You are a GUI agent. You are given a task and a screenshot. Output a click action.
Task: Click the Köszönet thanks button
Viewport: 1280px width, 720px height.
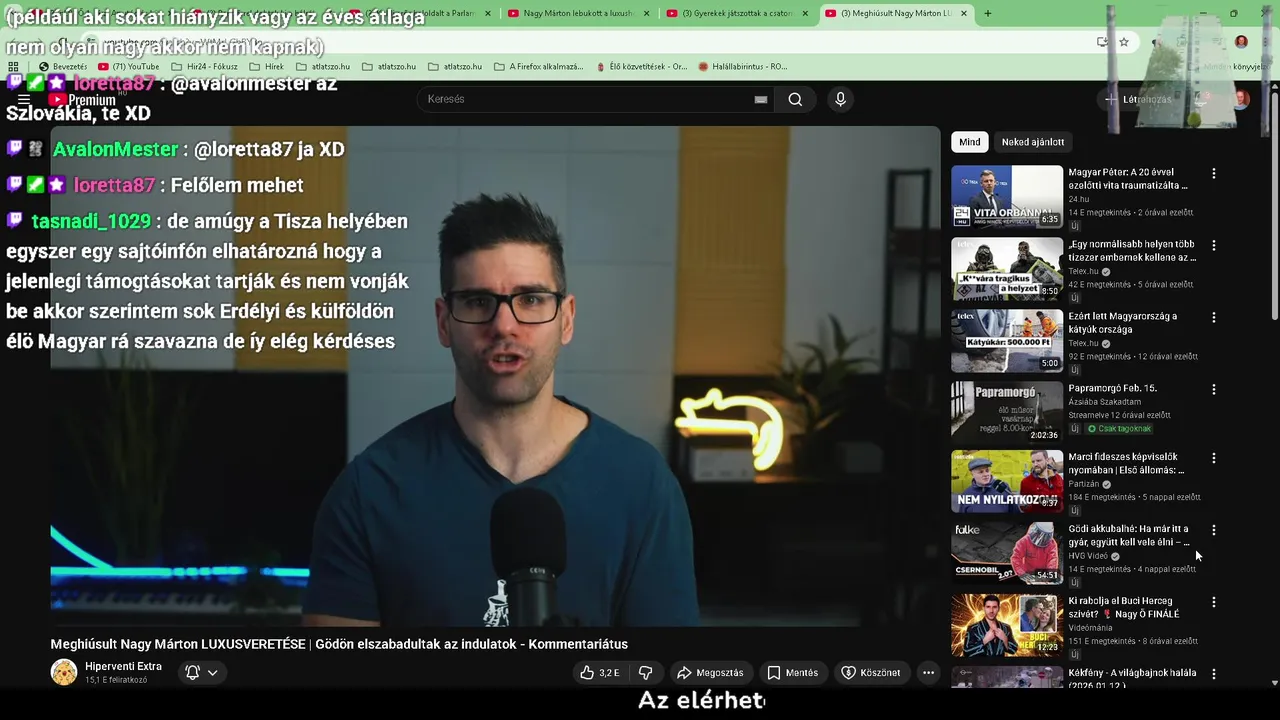point(871,673)
